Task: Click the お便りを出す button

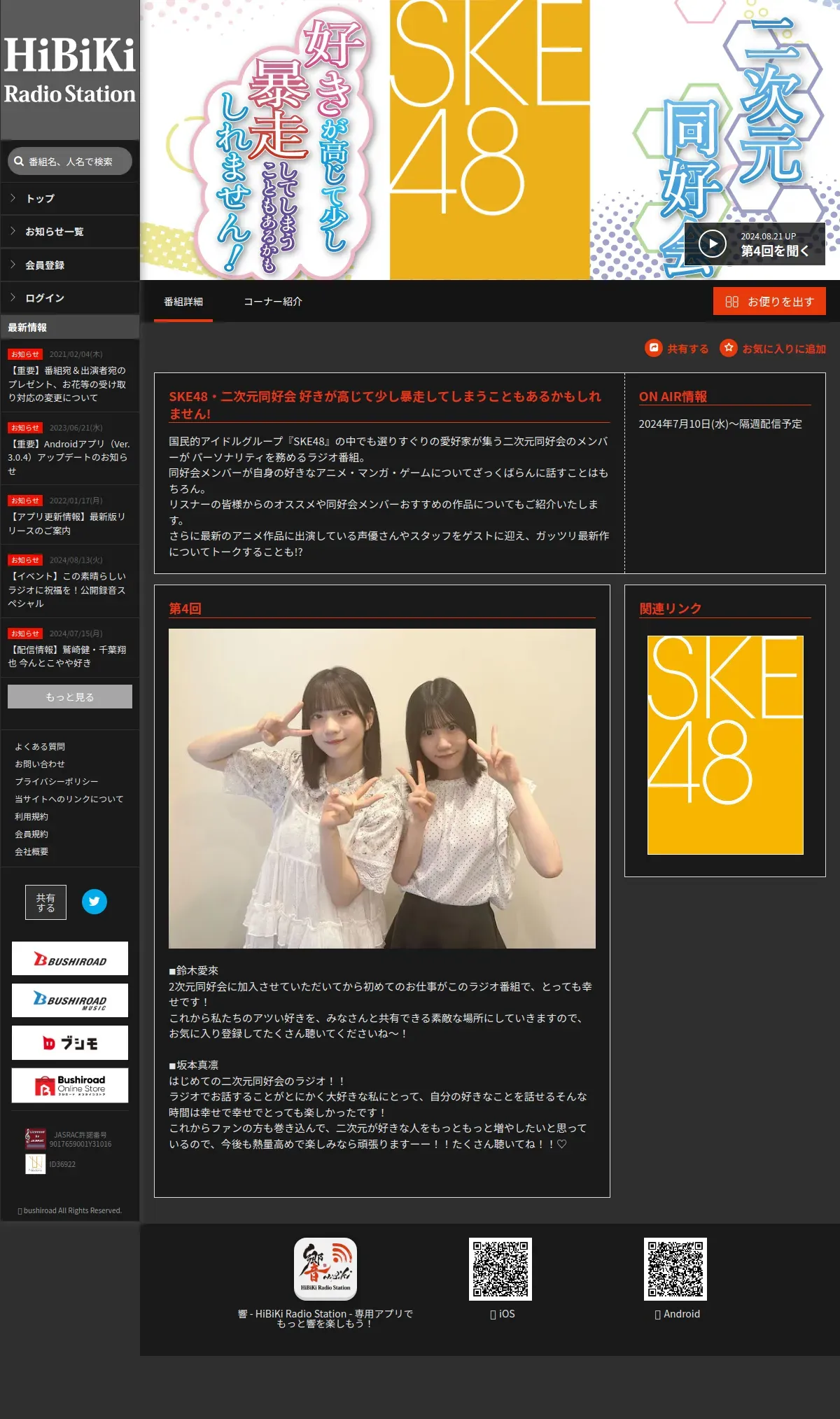Action: pyautogui.click(x=769, y=301)
